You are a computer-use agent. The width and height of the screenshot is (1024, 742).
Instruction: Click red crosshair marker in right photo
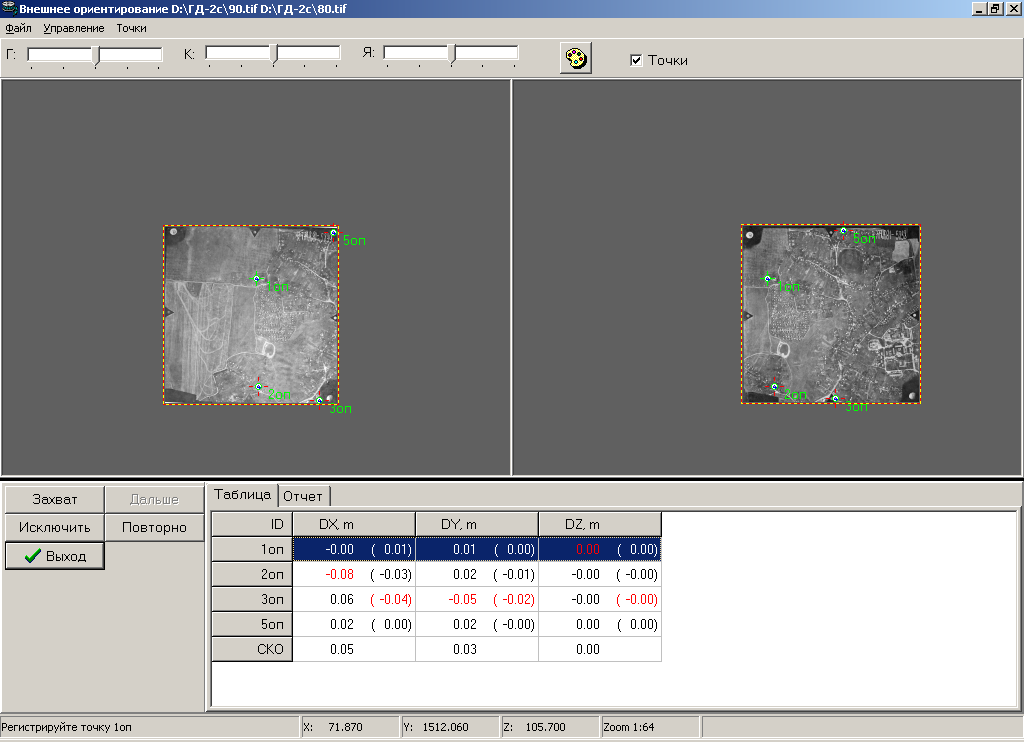tap(773, 386)
